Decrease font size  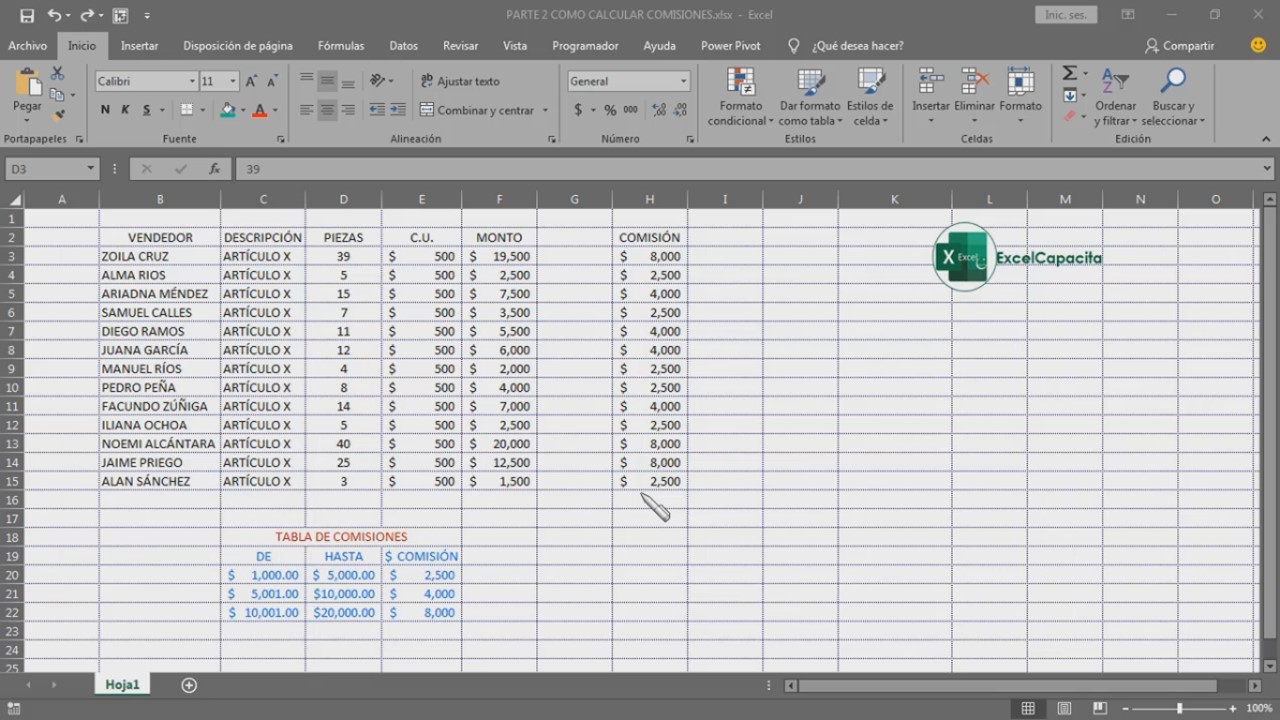[272, 81]
